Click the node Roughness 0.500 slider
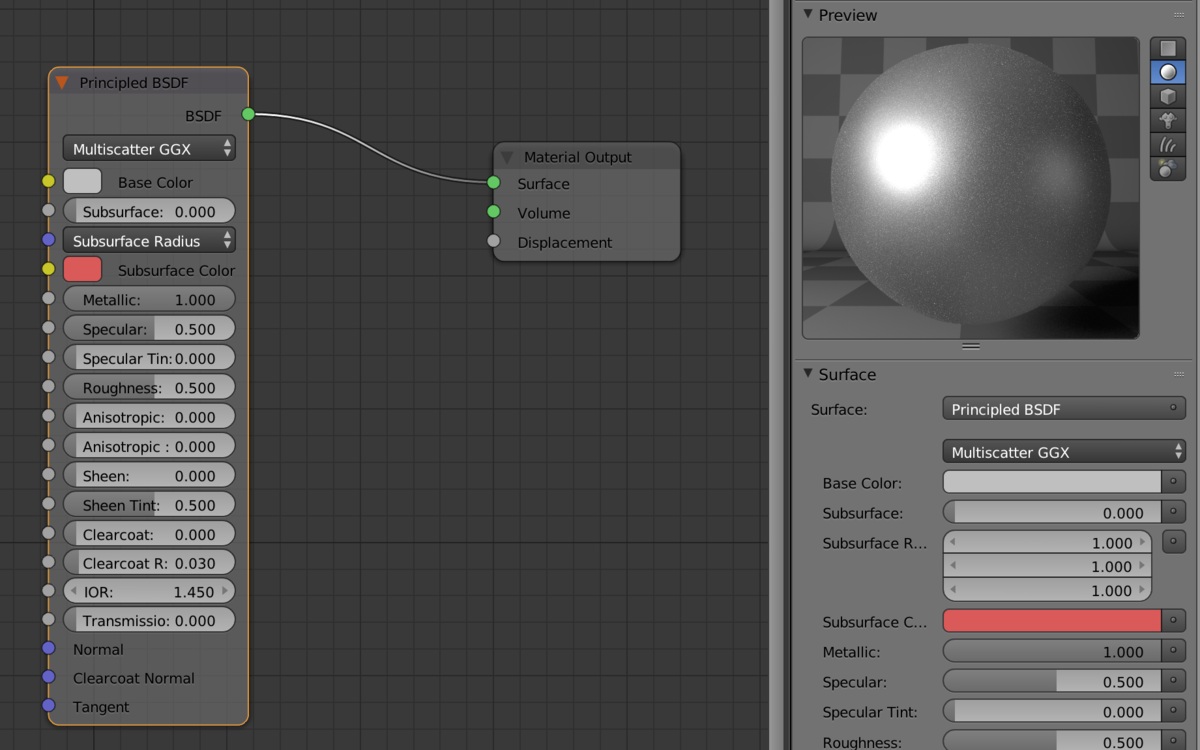Image resolution: width=1200 pixels, height=750 pixels. pyautogui.click(x=149, y=387)
